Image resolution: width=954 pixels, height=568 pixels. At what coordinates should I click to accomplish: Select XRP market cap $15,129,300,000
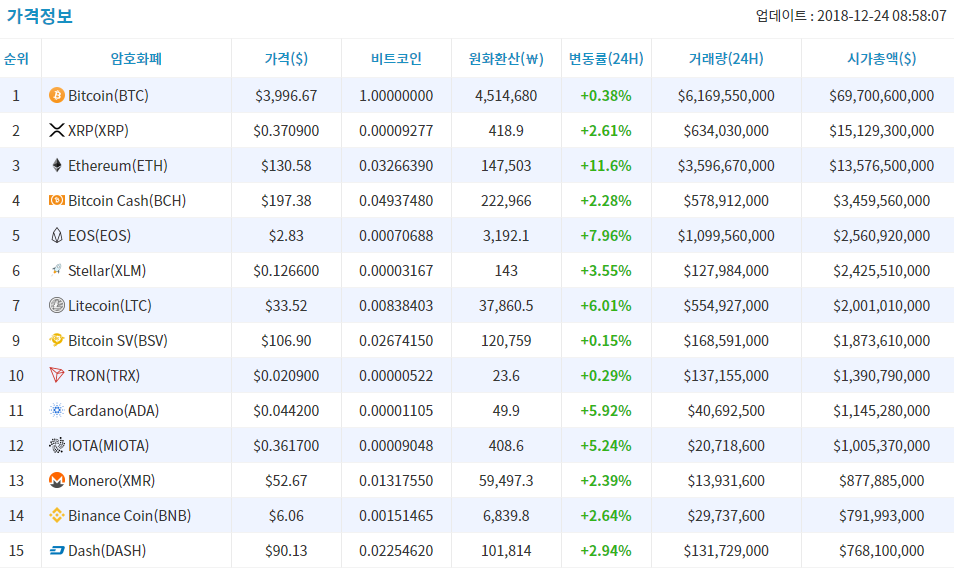pos(882,130)
